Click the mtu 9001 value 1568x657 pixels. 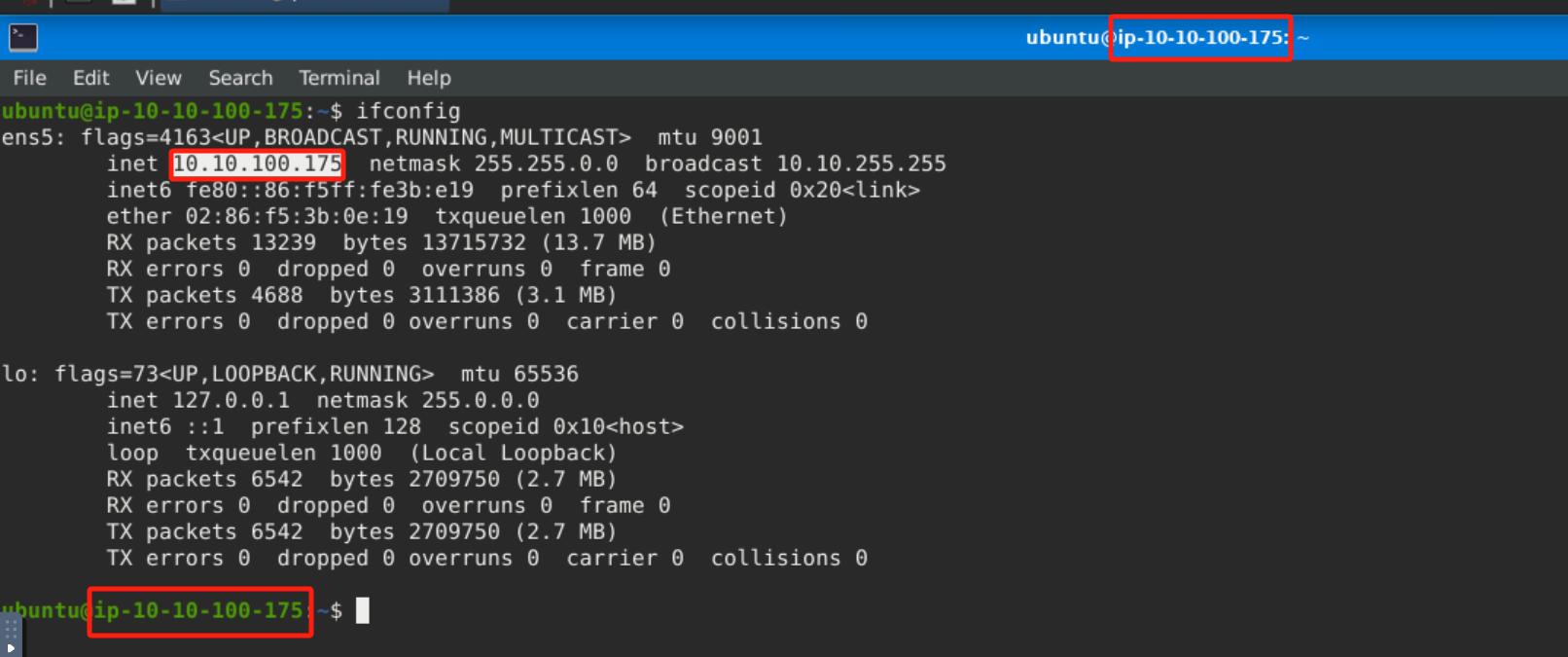(x=736, y=137)
